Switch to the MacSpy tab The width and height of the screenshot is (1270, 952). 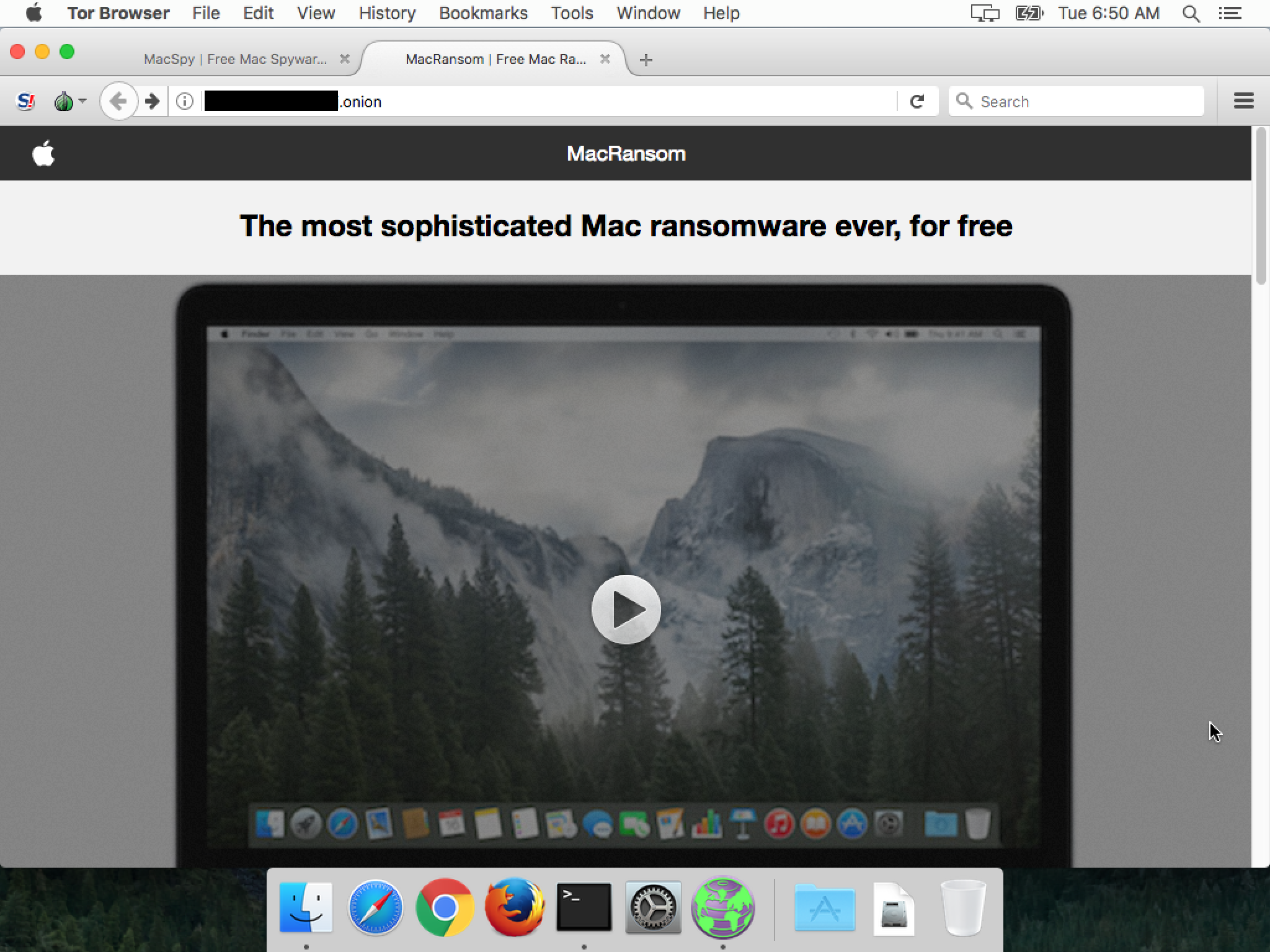(235, 59)
